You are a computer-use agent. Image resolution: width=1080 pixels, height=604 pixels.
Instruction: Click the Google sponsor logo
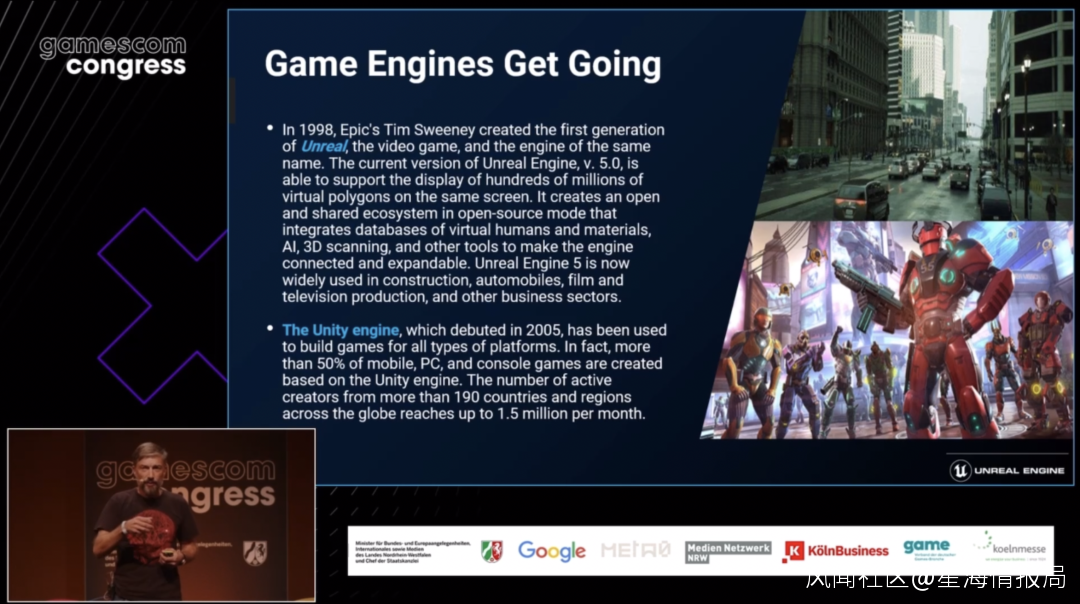(x=552, y=551)
